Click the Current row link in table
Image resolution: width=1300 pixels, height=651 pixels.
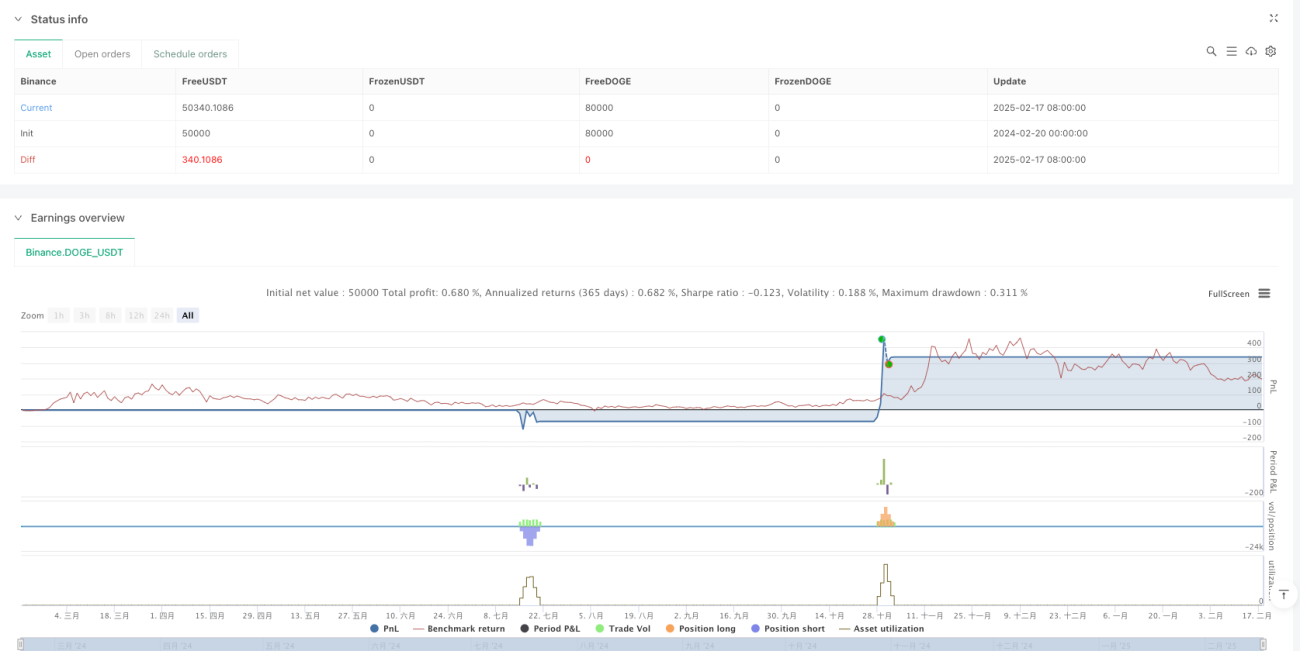(x=36, y=108)
